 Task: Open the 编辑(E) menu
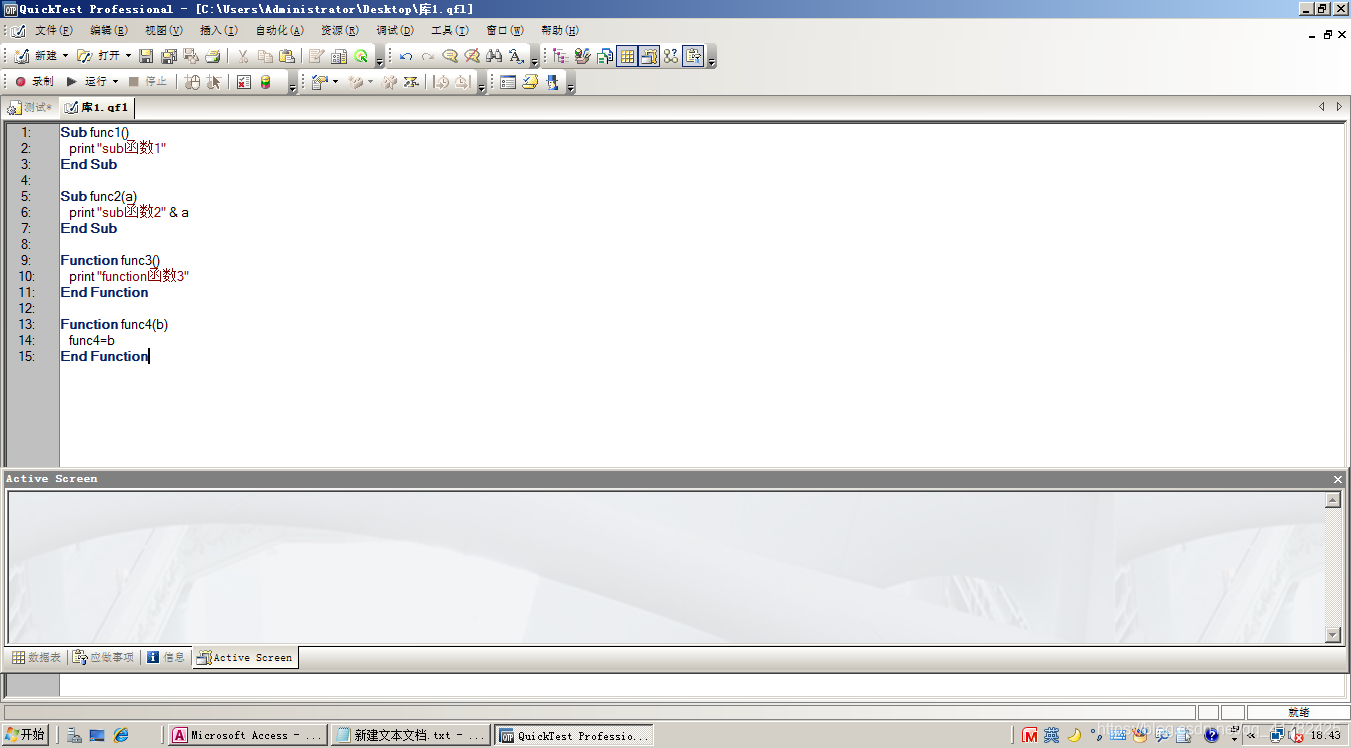point(108,30)
